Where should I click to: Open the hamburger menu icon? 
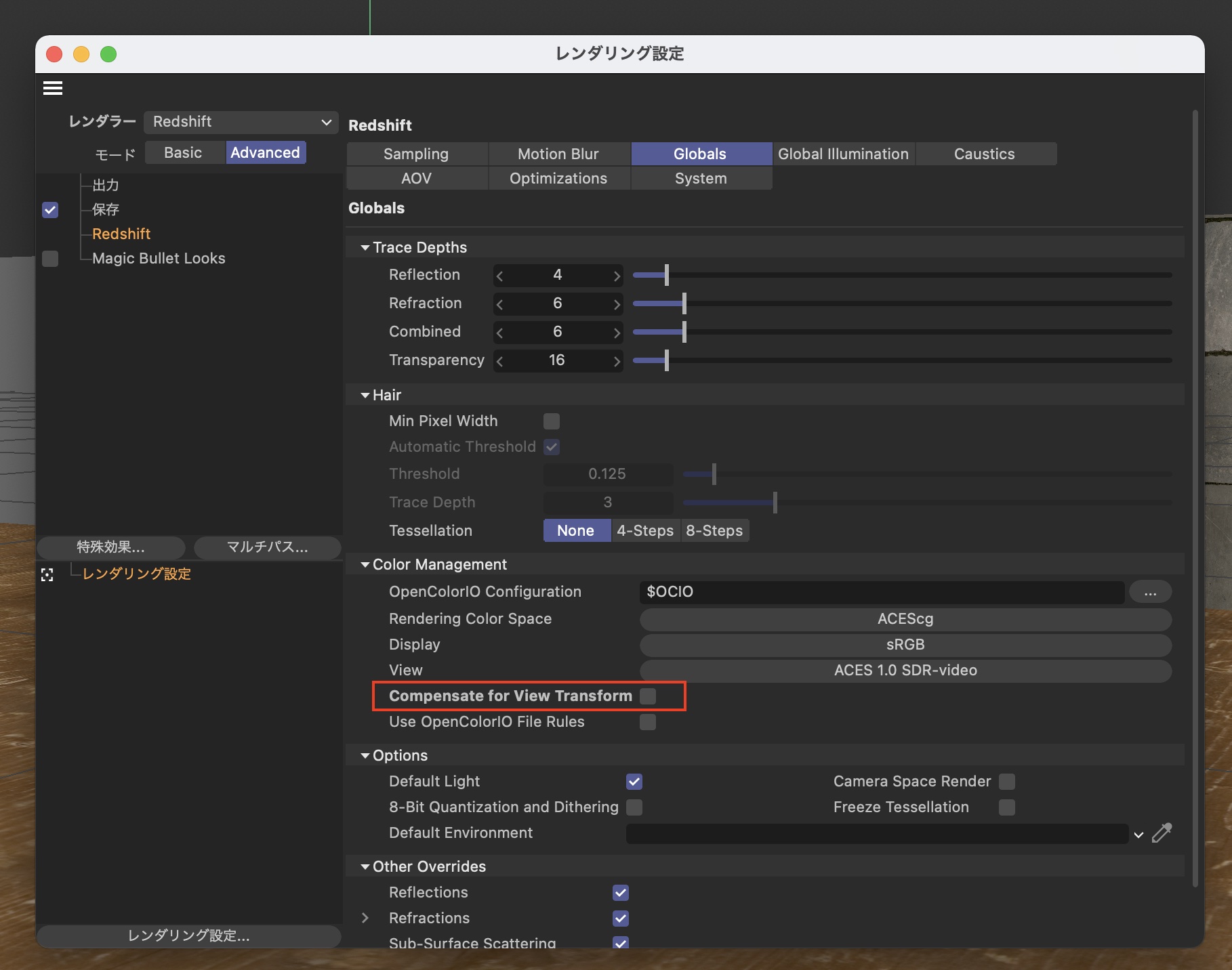(x=53, y=88)
